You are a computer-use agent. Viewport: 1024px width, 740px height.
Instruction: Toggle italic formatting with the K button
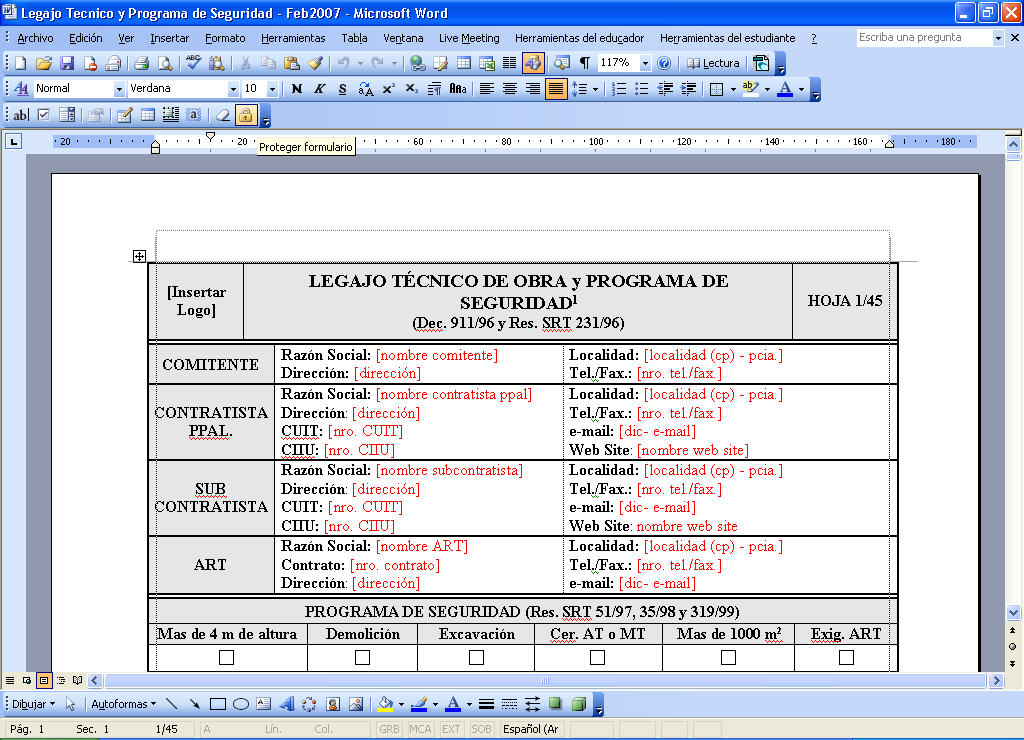(x=319, y=89)
